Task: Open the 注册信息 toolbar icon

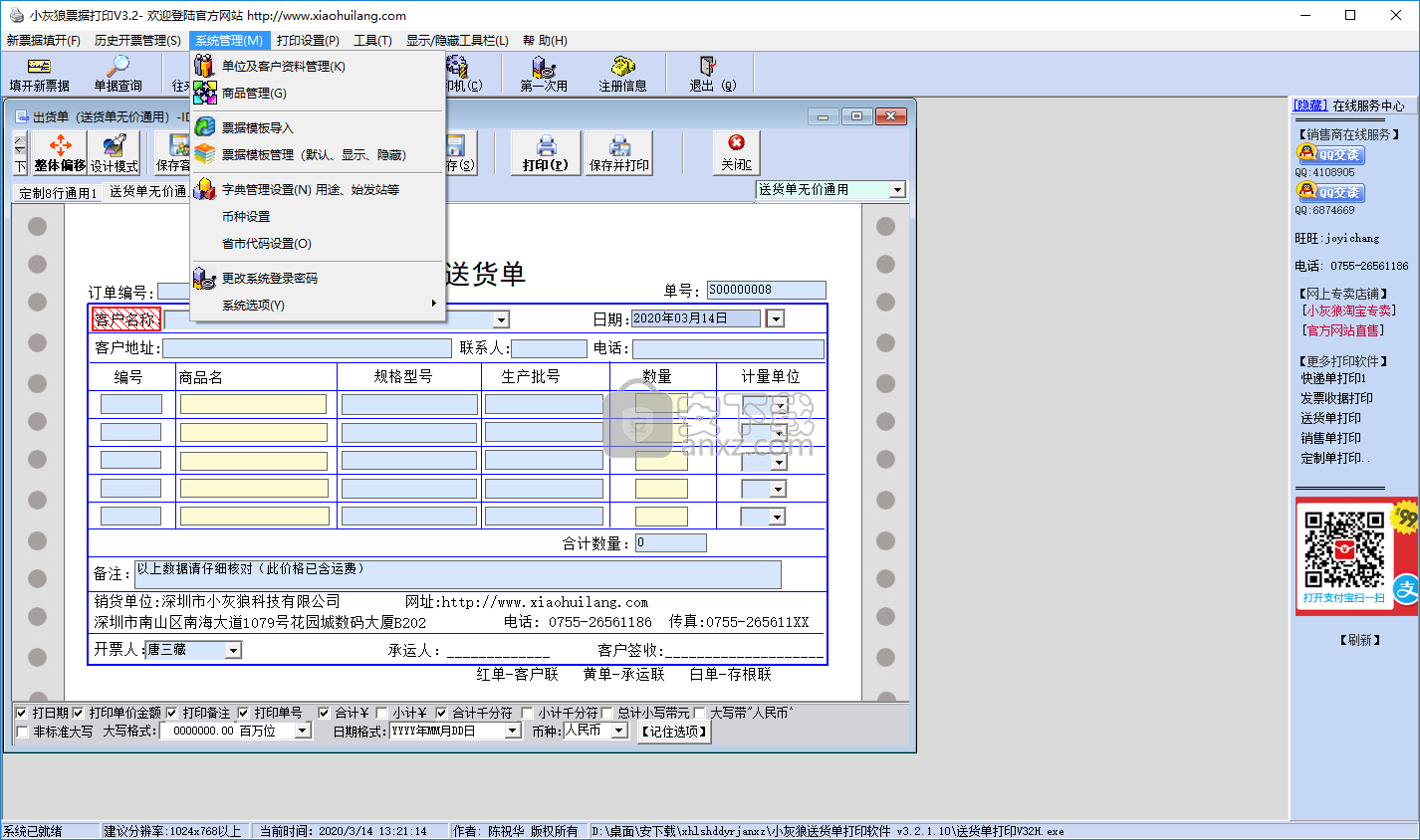Action: click(622, 75)
